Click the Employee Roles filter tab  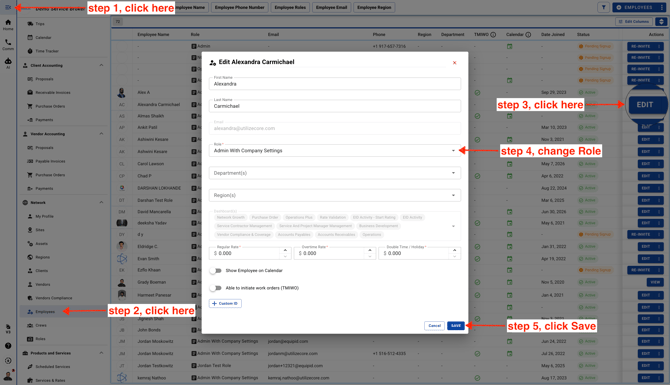290,7
